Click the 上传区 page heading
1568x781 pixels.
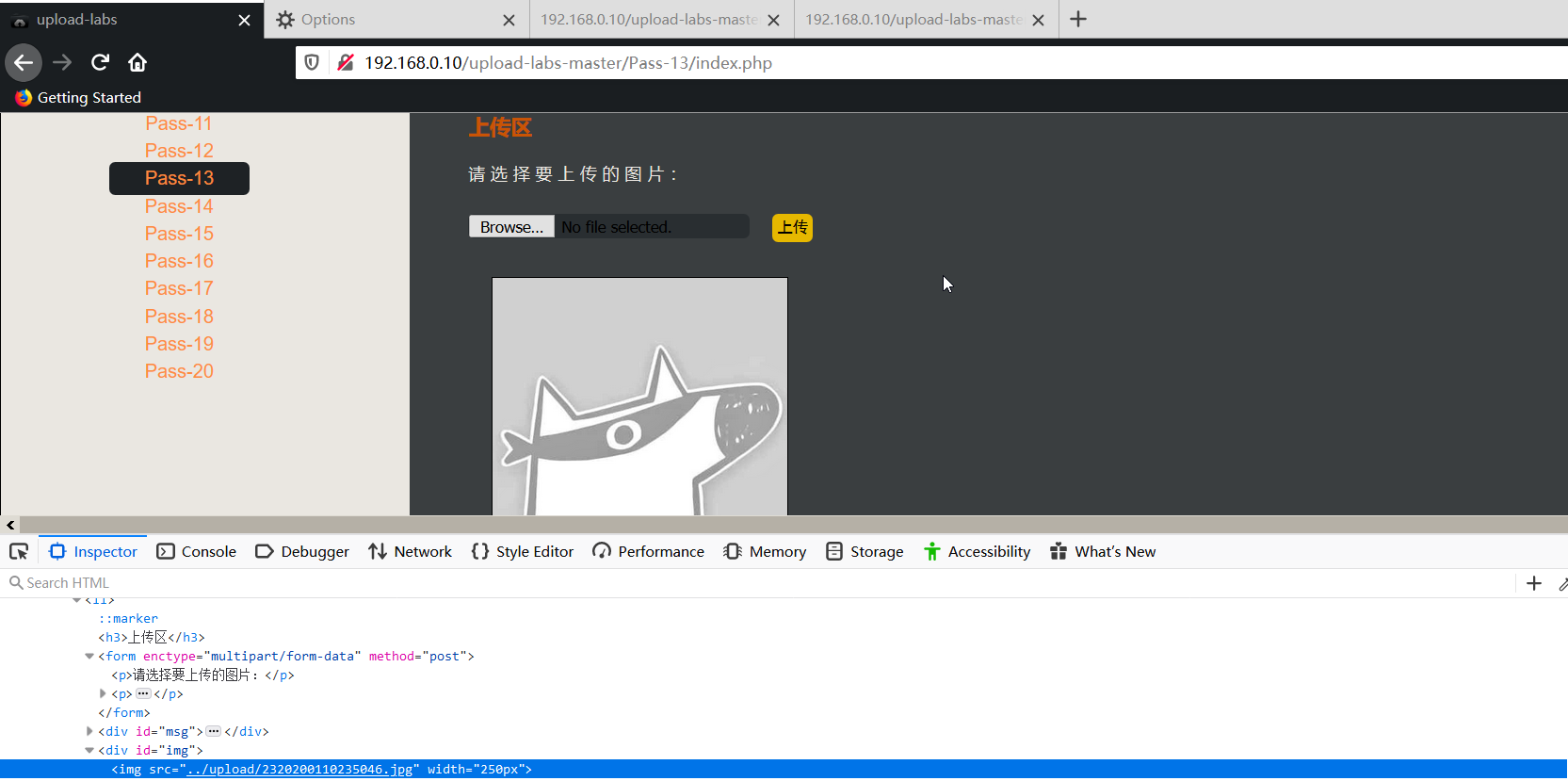(x=500, y=128)
